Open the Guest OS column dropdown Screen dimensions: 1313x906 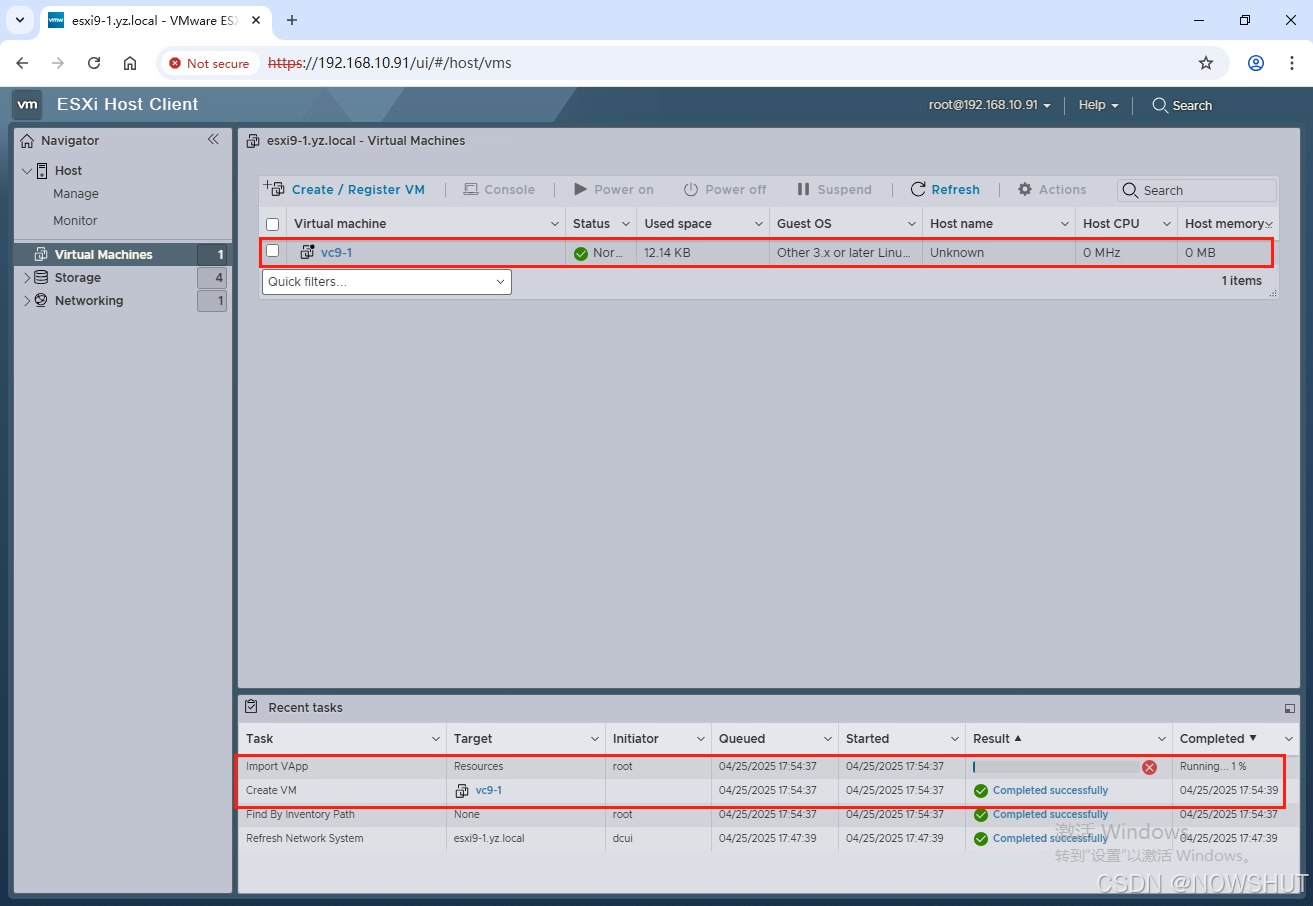912,224
